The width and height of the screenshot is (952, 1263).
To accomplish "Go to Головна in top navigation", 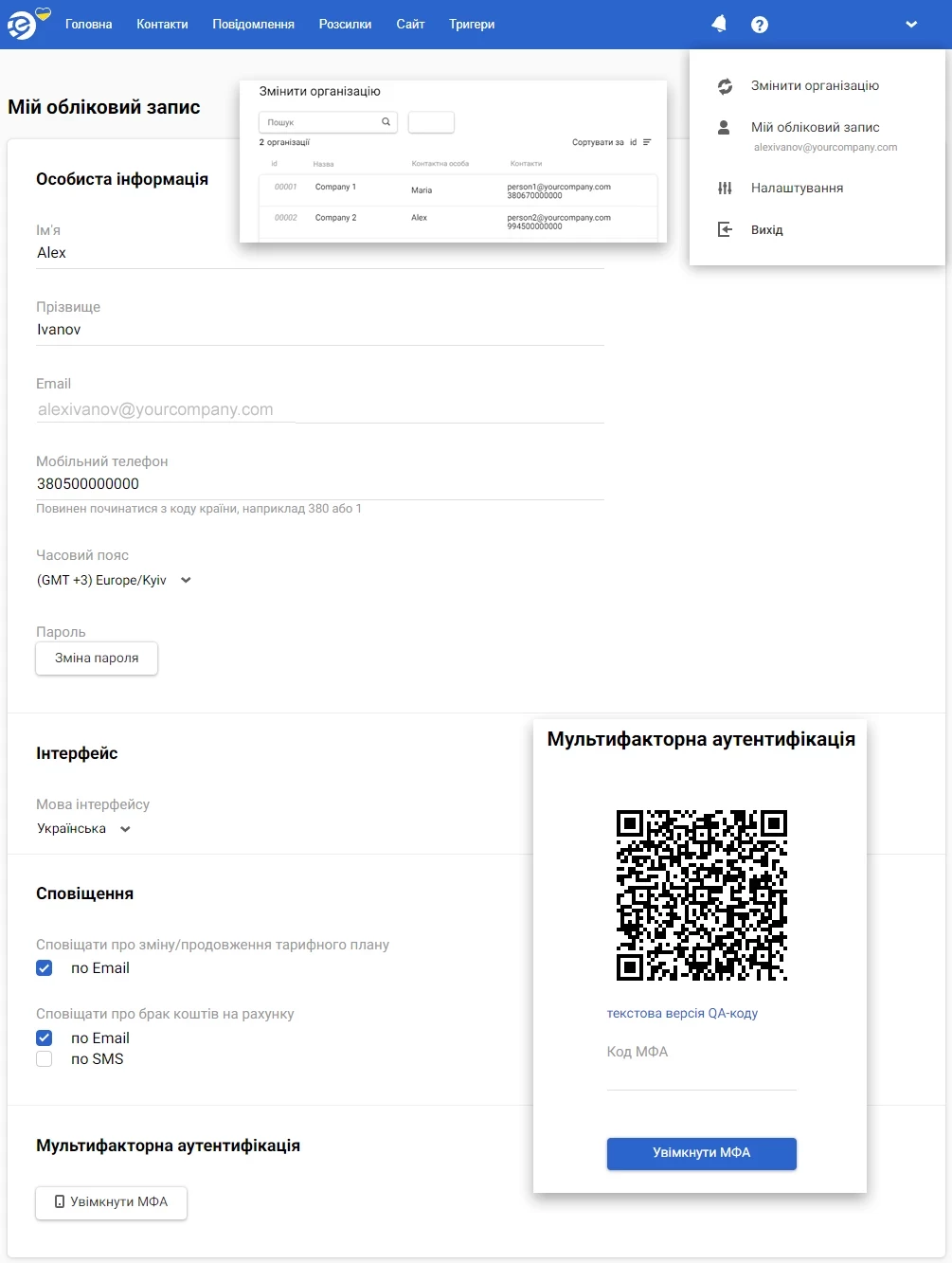I will pyautogui.click(x=89, y=25).
